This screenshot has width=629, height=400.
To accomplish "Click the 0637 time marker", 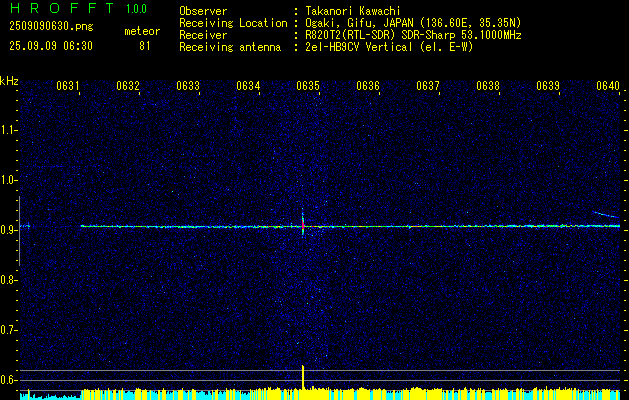I will (428, 86).
